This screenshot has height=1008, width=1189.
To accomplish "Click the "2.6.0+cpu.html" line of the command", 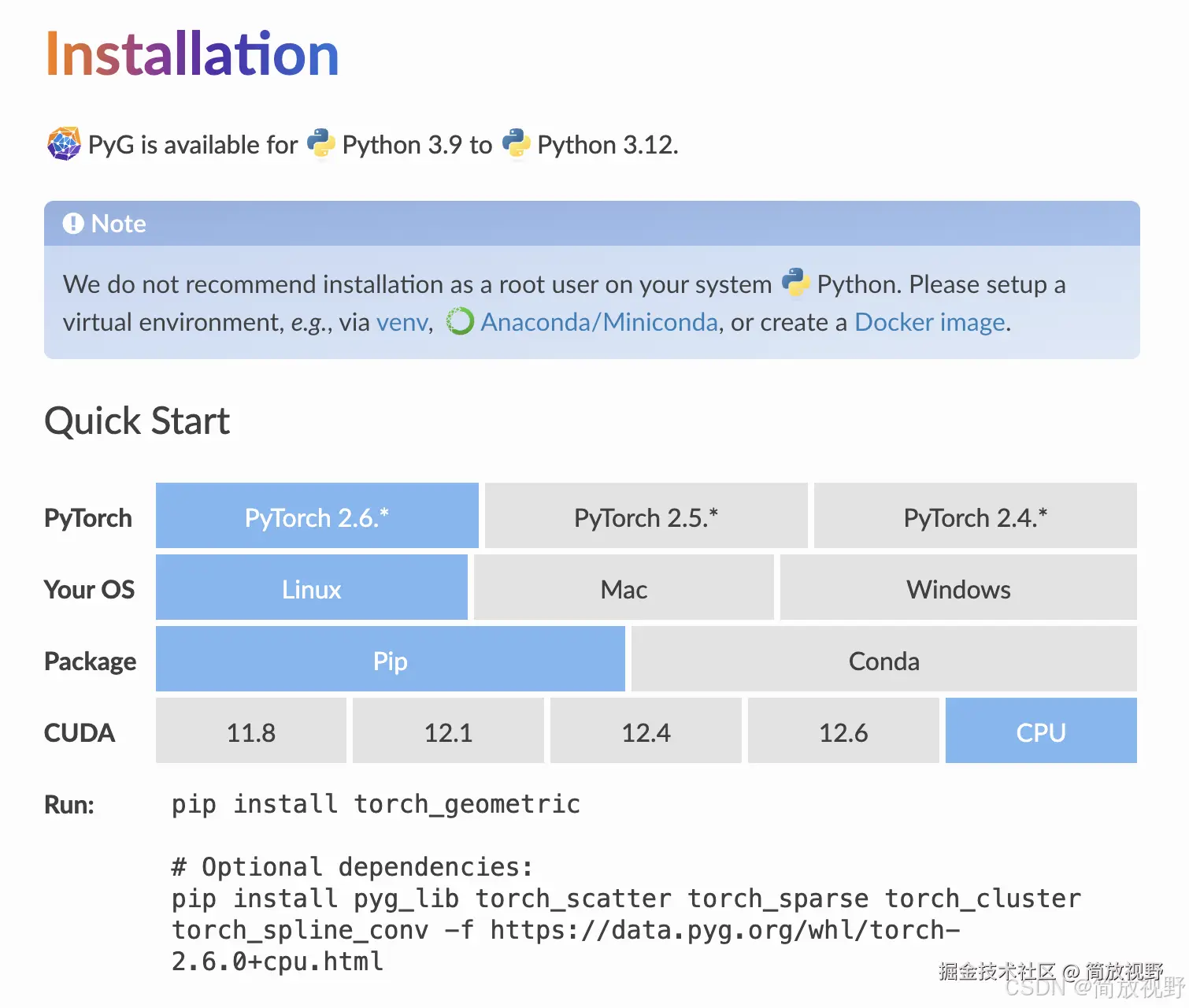I will [x=277, y=962].
